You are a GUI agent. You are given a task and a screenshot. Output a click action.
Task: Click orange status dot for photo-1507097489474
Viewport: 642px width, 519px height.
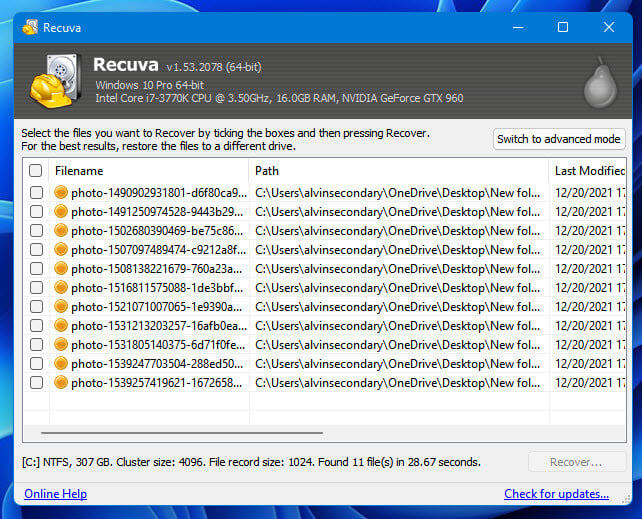pos(61,249)
